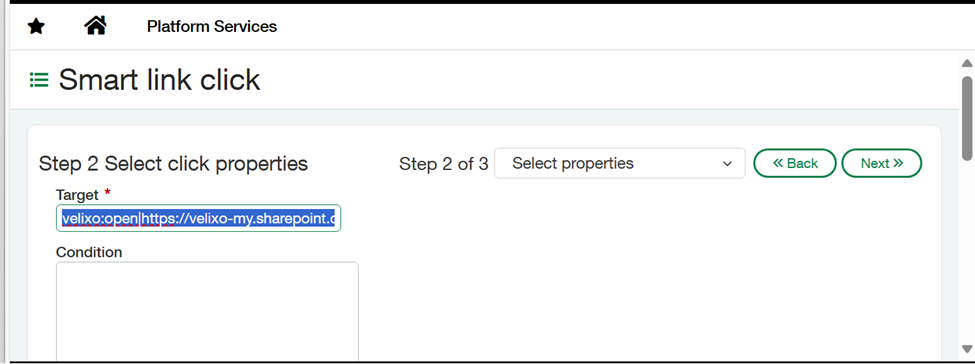Click inside the Target input field
The height and width of the screenshot is (364, 975).
point(198,218)
